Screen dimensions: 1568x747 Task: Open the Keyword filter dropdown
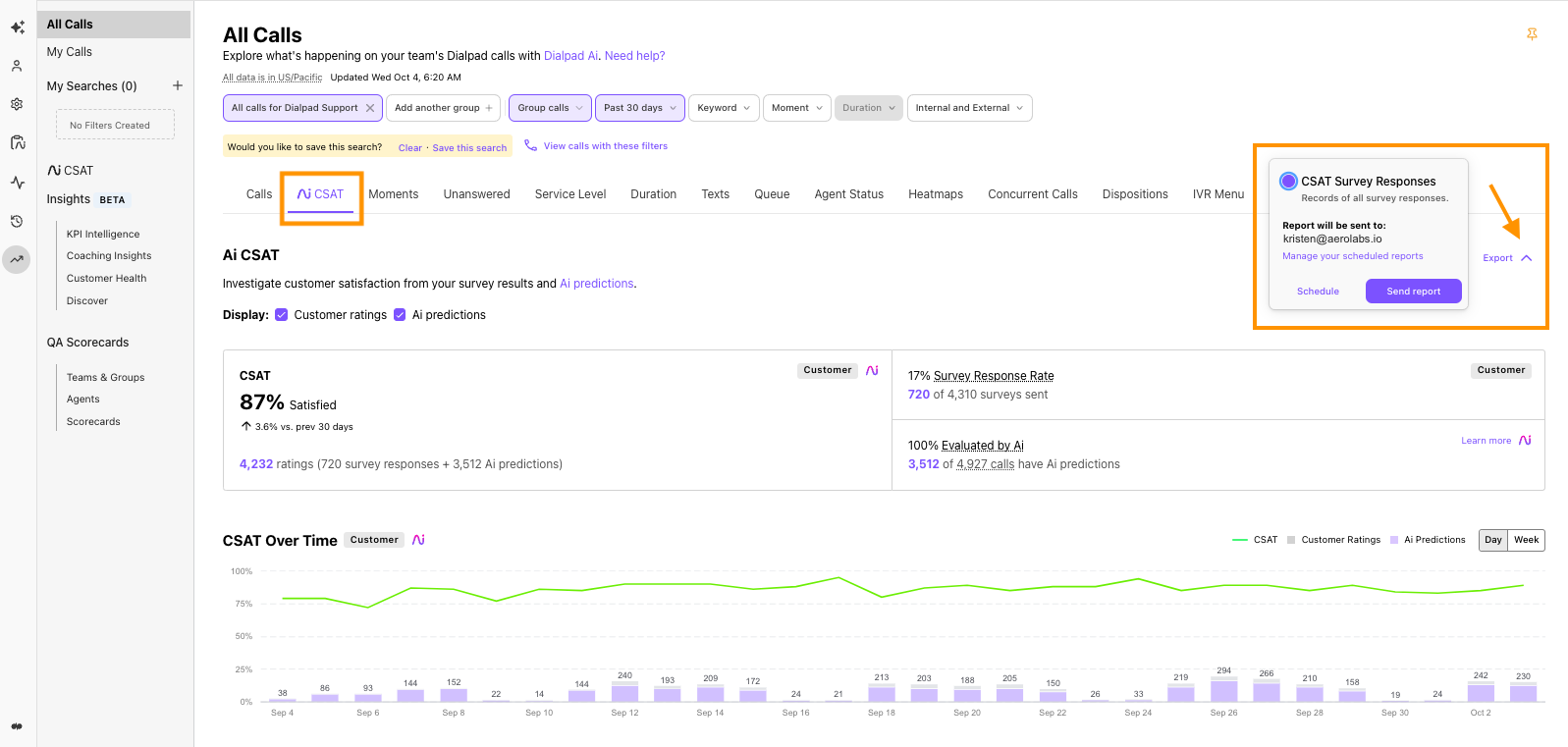(725, 108)
